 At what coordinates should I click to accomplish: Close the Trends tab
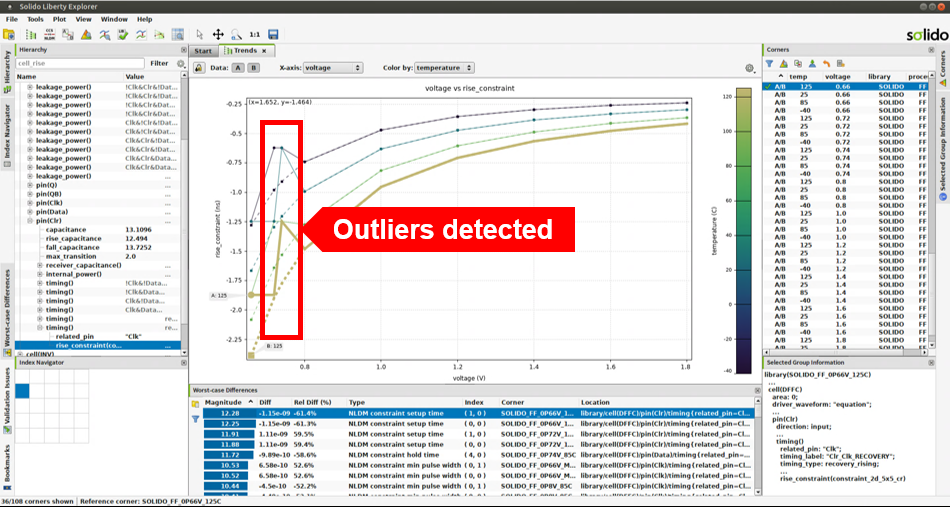coord(264,51)
